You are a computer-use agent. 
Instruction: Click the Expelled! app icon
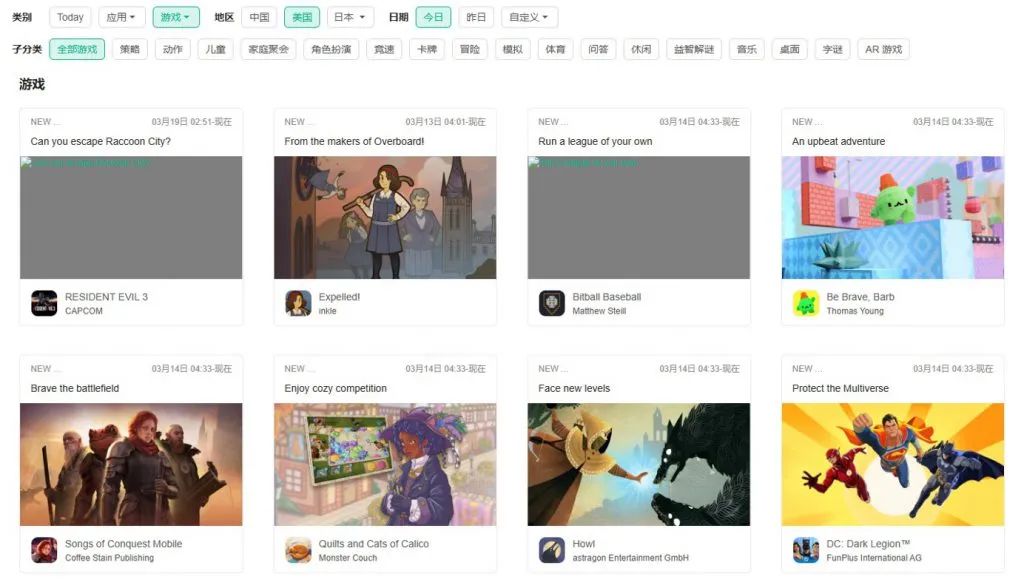(298, 303)
